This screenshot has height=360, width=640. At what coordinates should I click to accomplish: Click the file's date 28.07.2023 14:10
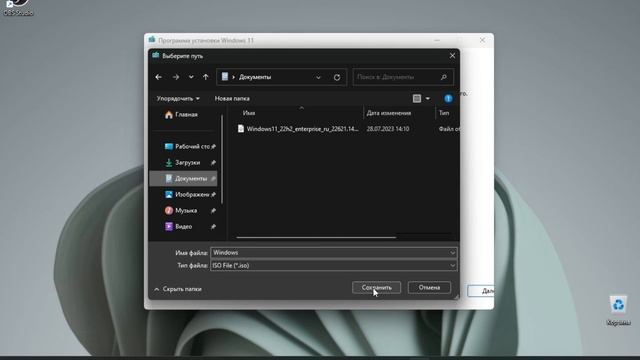388,129
